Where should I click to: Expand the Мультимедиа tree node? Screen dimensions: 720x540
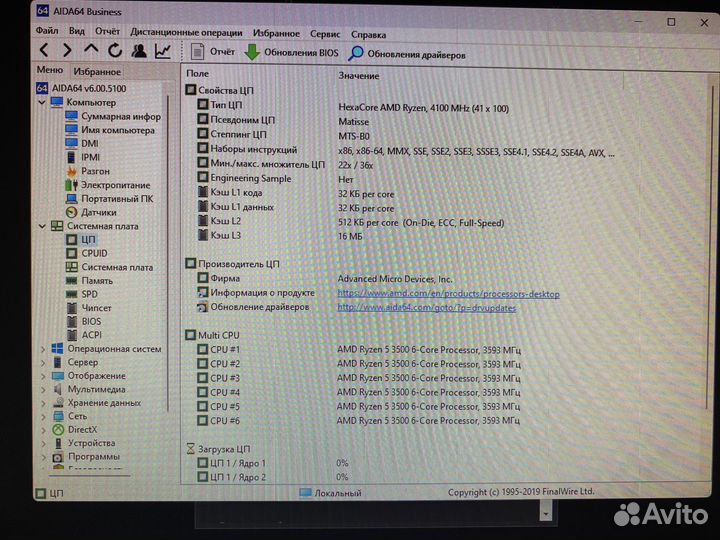43,389
